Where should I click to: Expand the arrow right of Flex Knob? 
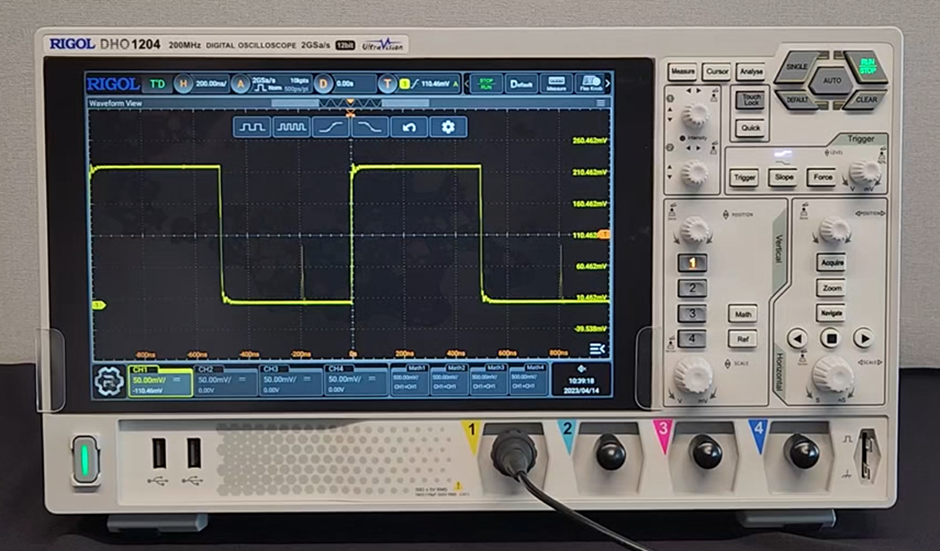pyautogui.click(x=608, y=84)
